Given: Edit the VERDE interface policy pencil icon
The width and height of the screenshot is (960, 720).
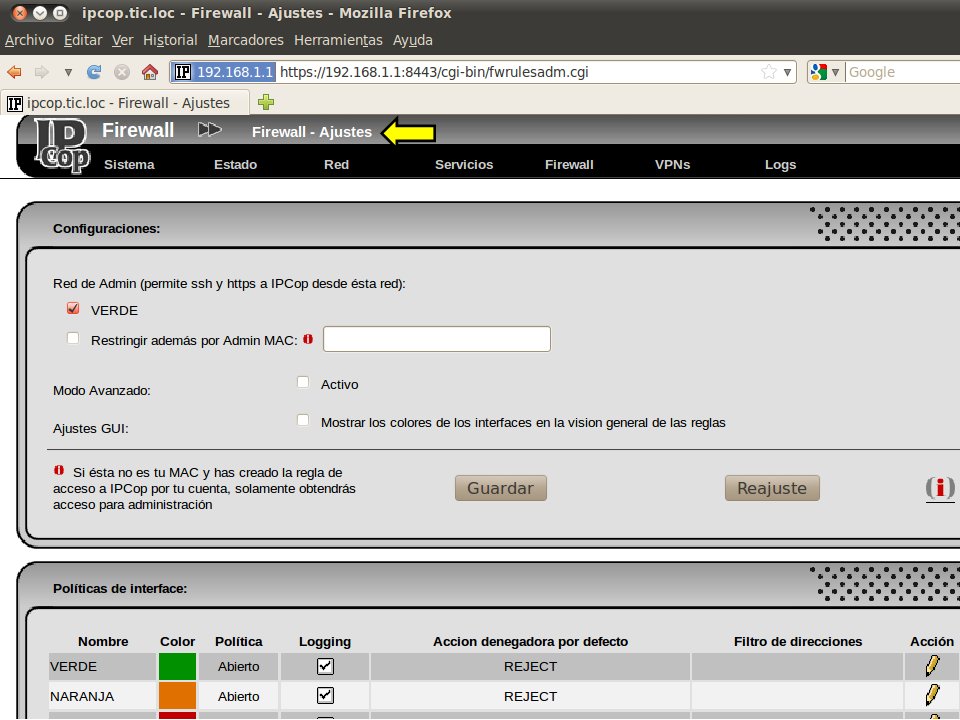Looking at the screenshot, I should click(932, 665).
